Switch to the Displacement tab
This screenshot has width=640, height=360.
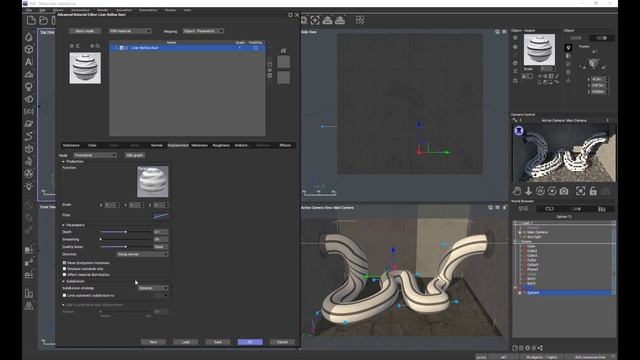tap(178, 145)
